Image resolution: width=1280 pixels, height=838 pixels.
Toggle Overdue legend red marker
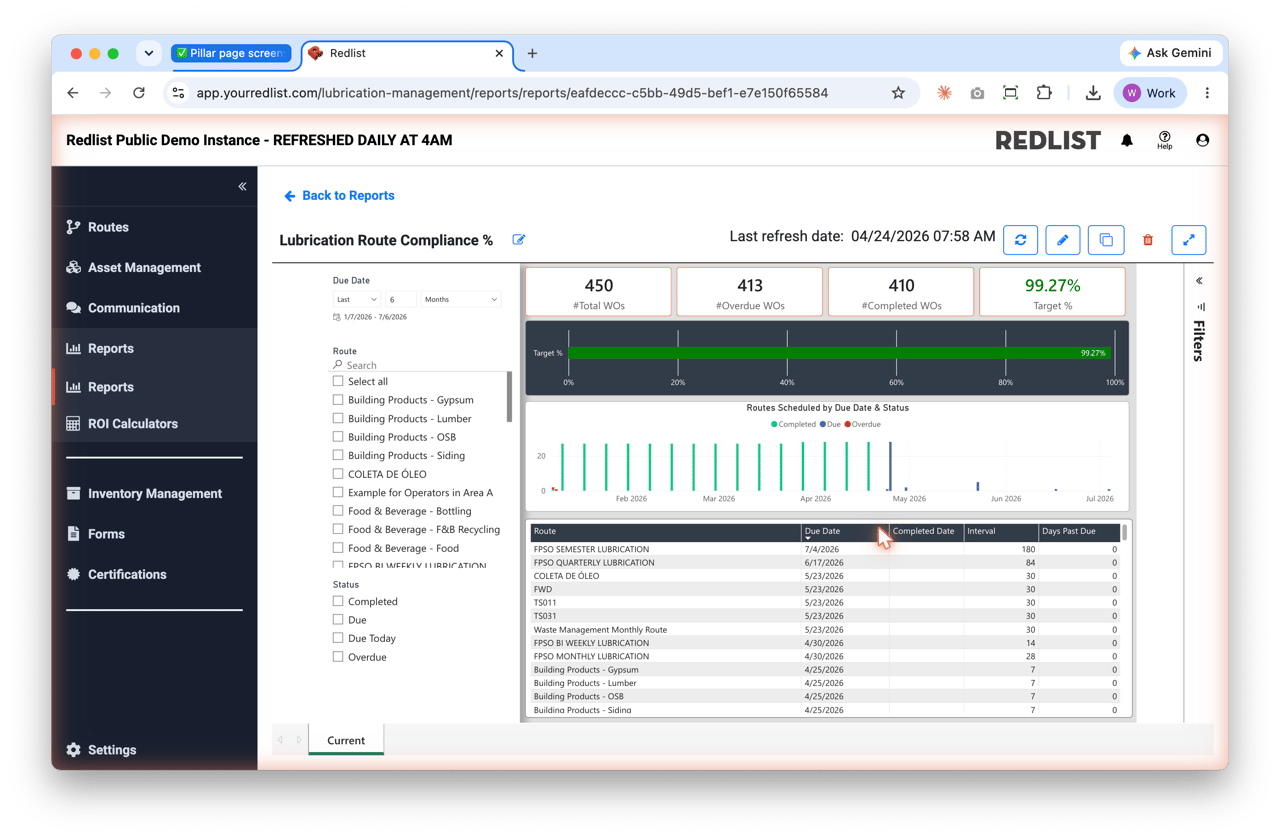pyautogui.click(x=848, y=424)
